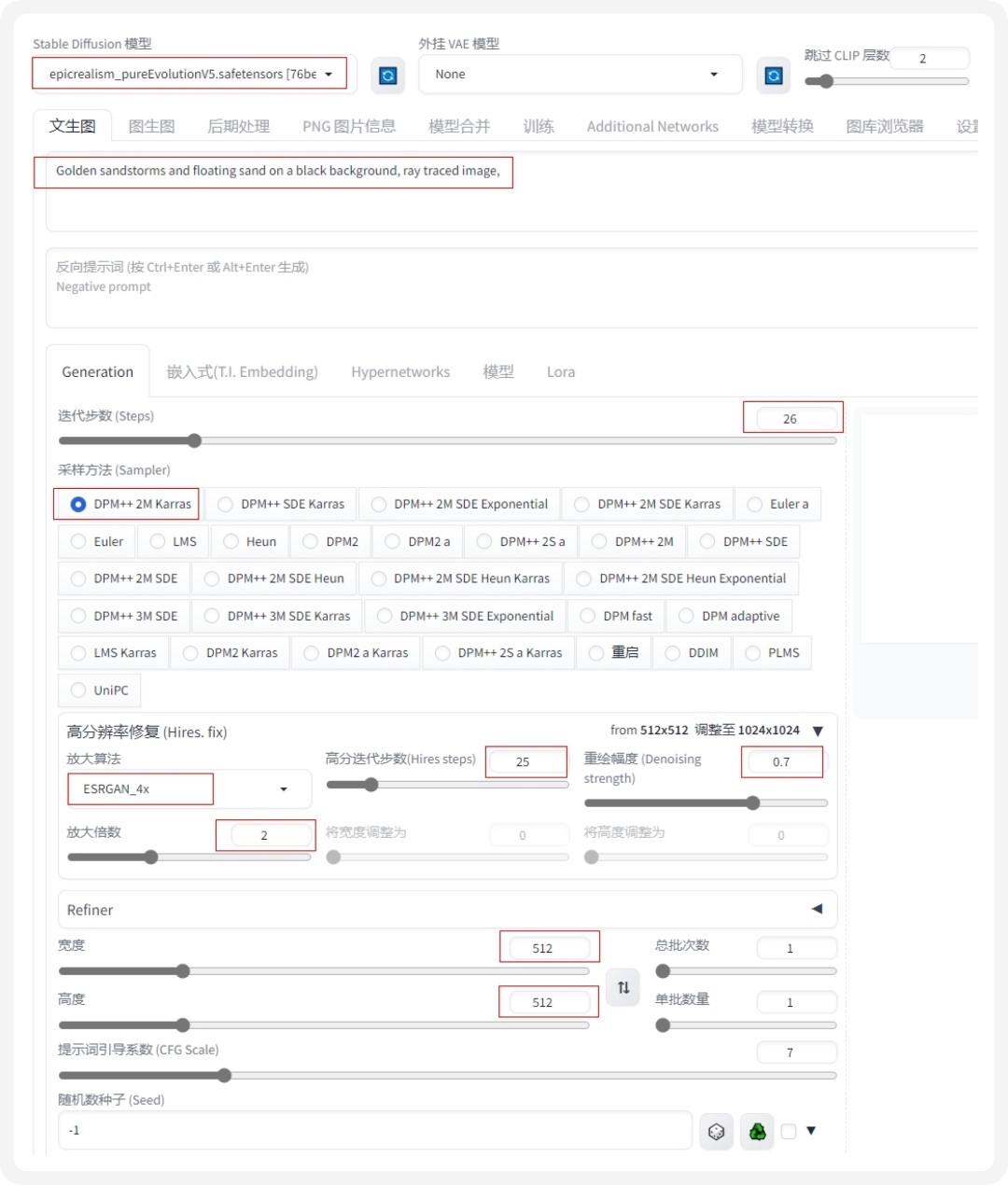Click the dice icon to randomize seed
The width and height of the screenshot is (1008, 1185).
716,1131
